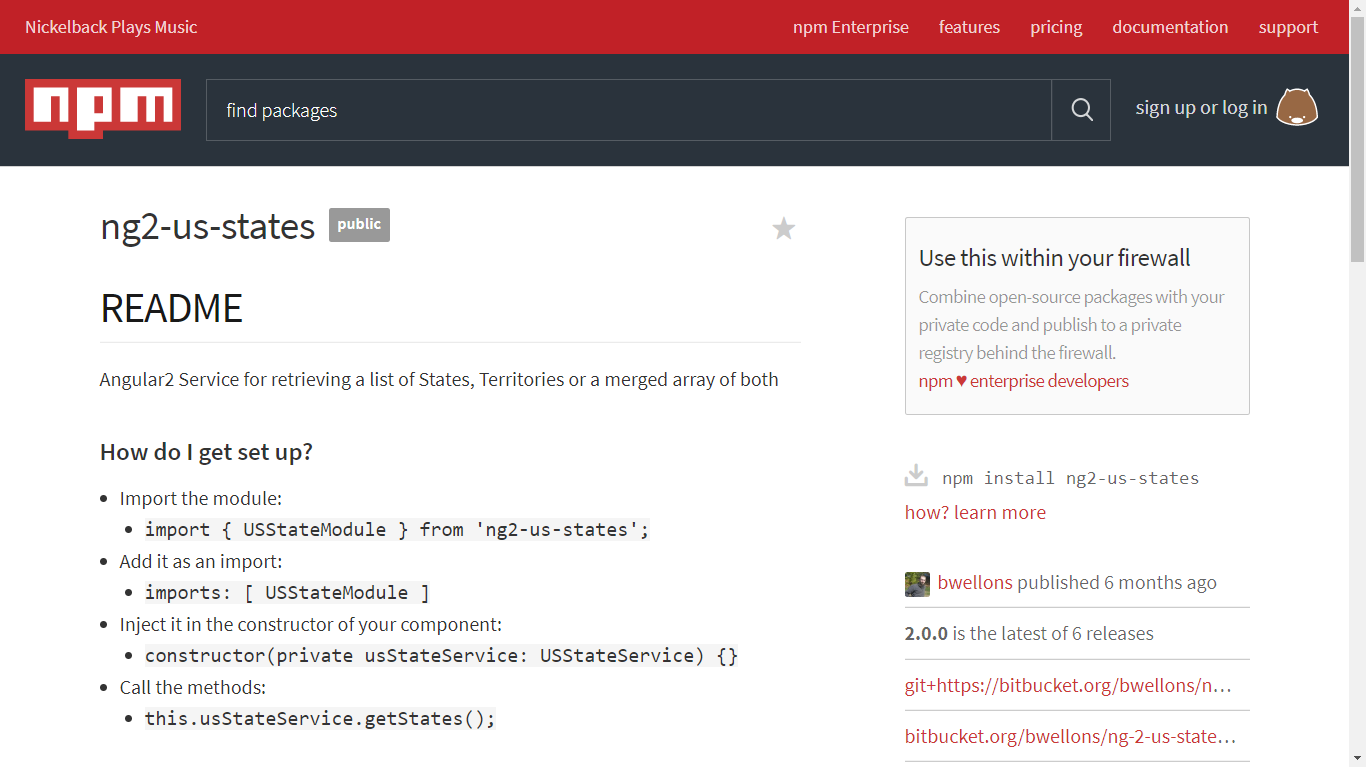
Task: Go to pricing page
Action: pyautogui.click(x=1056, y=27)
